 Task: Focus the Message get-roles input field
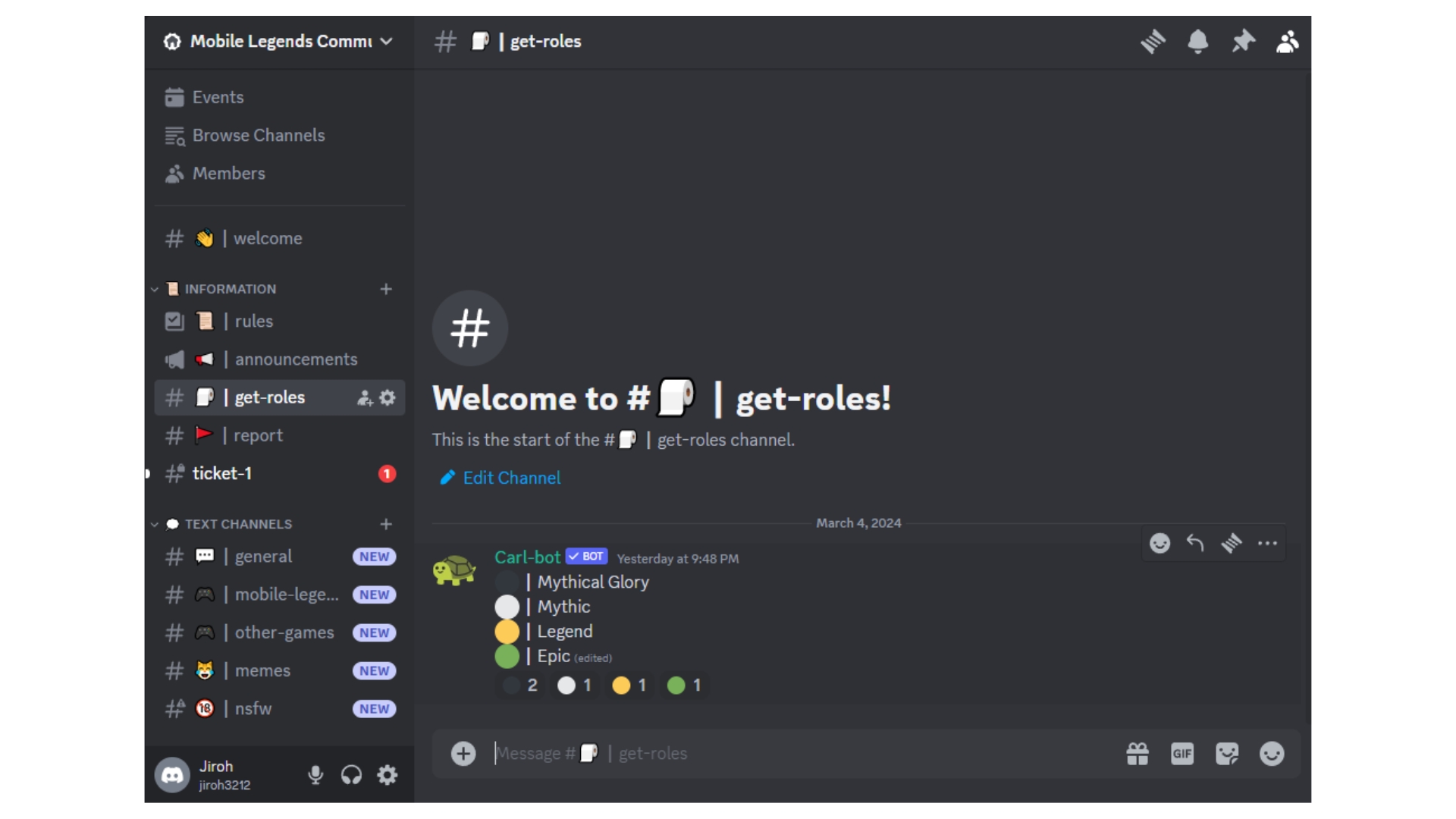point(804,753)
